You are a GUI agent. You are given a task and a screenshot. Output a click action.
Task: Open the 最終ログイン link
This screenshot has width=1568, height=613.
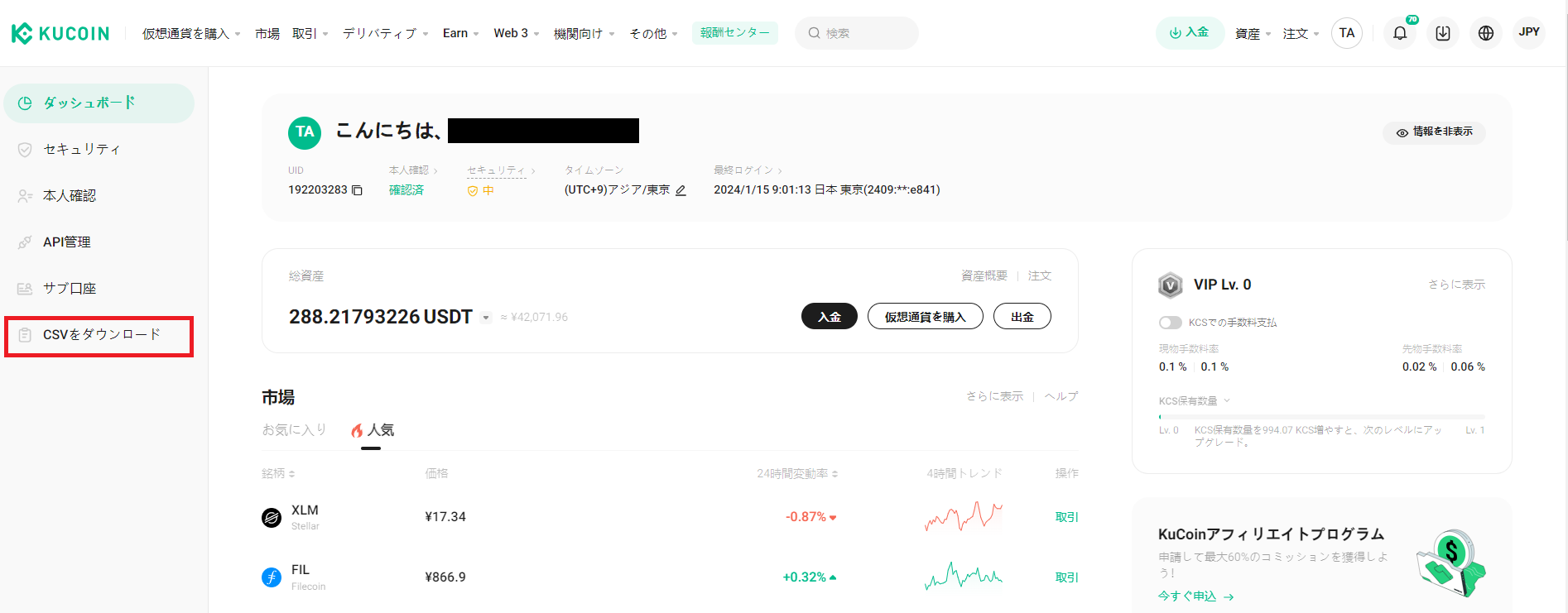coord(748,170)
